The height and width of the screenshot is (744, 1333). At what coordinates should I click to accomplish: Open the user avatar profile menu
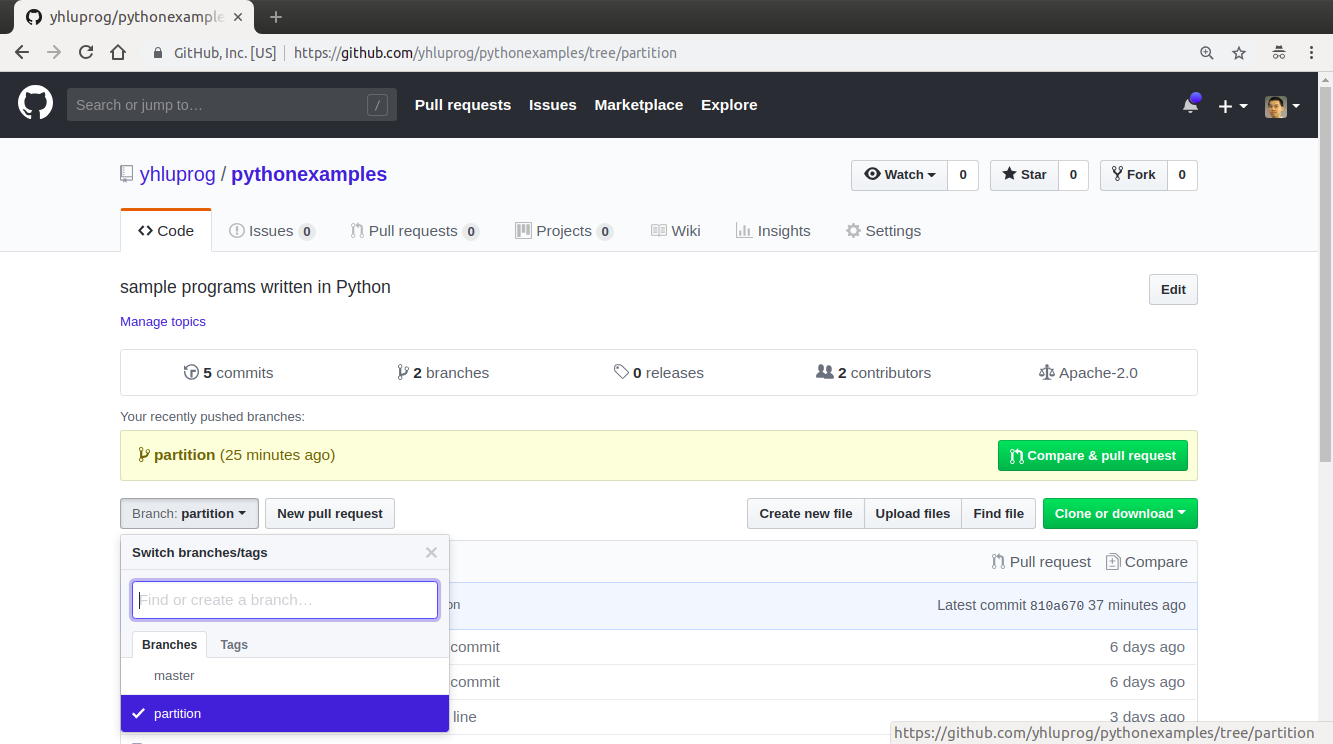1282,105
